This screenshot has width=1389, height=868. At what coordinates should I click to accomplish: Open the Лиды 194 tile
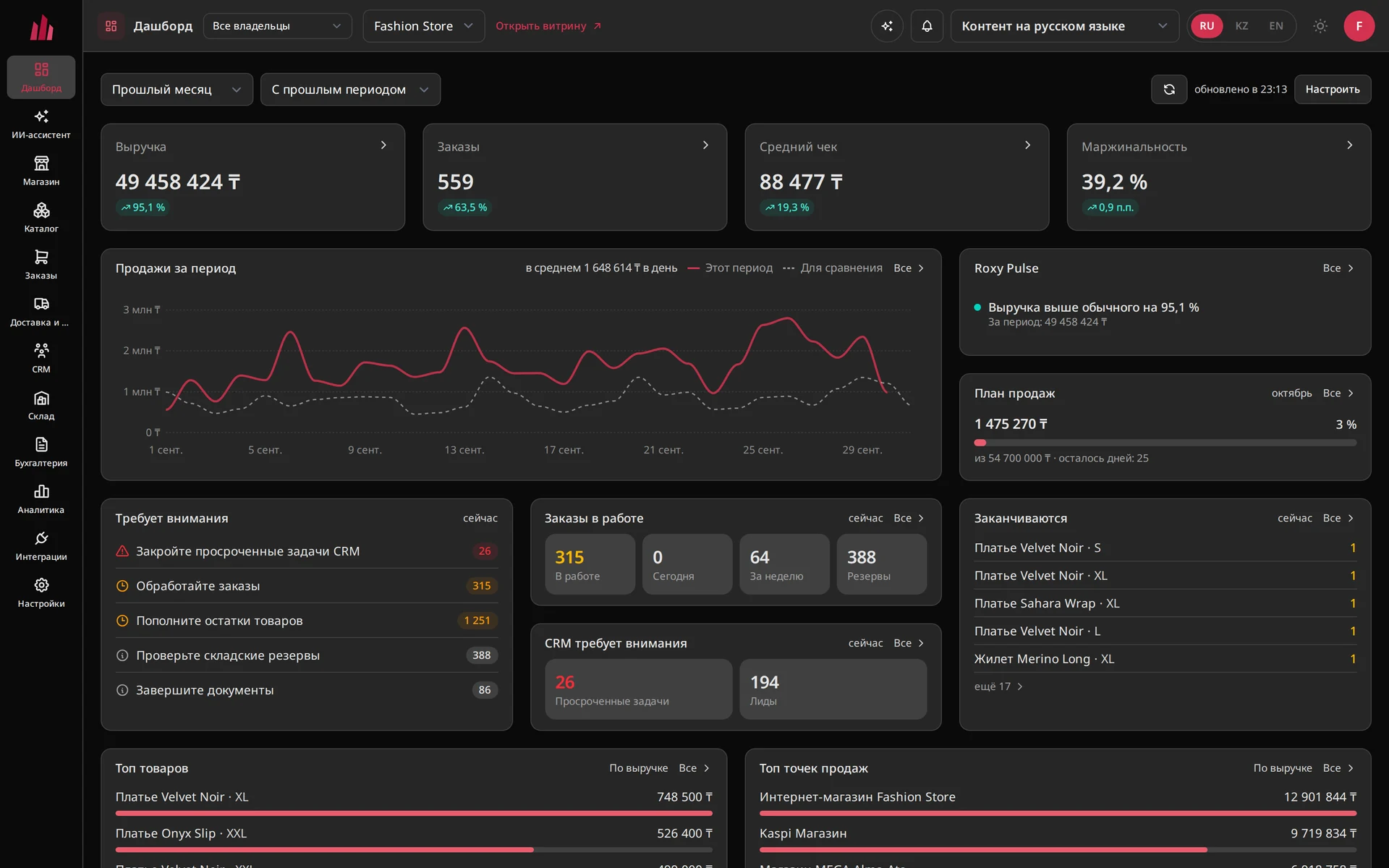(x=833, y=689)
